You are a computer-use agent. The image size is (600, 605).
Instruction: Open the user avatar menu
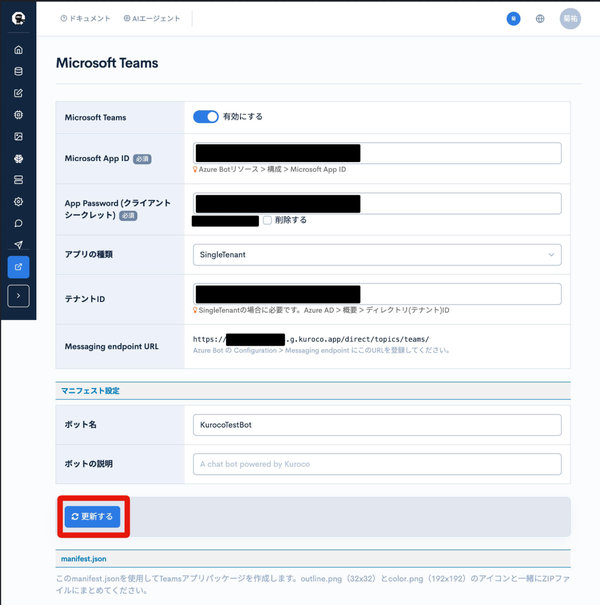point(570,19)
